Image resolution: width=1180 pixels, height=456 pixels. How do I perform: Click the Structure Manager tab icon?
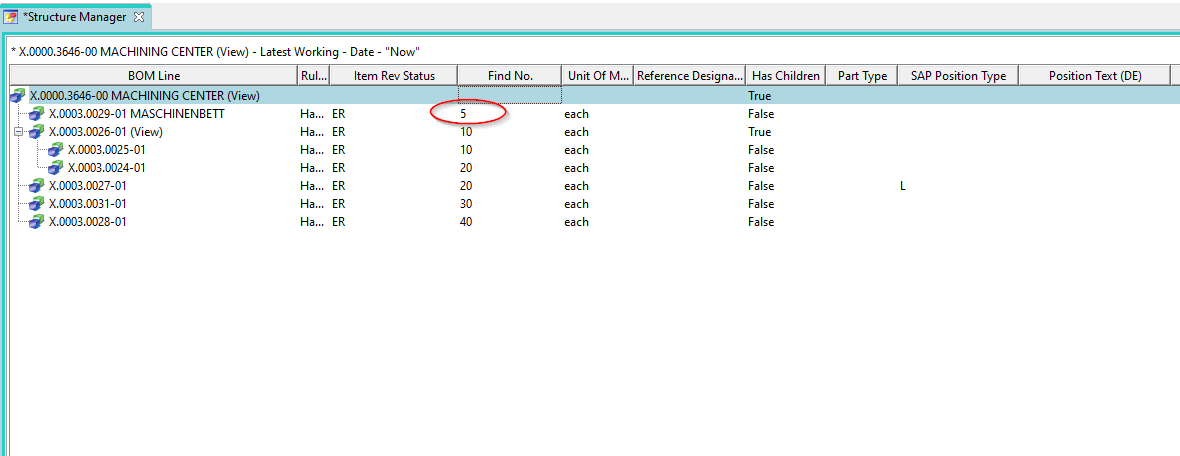coord(12,17)
